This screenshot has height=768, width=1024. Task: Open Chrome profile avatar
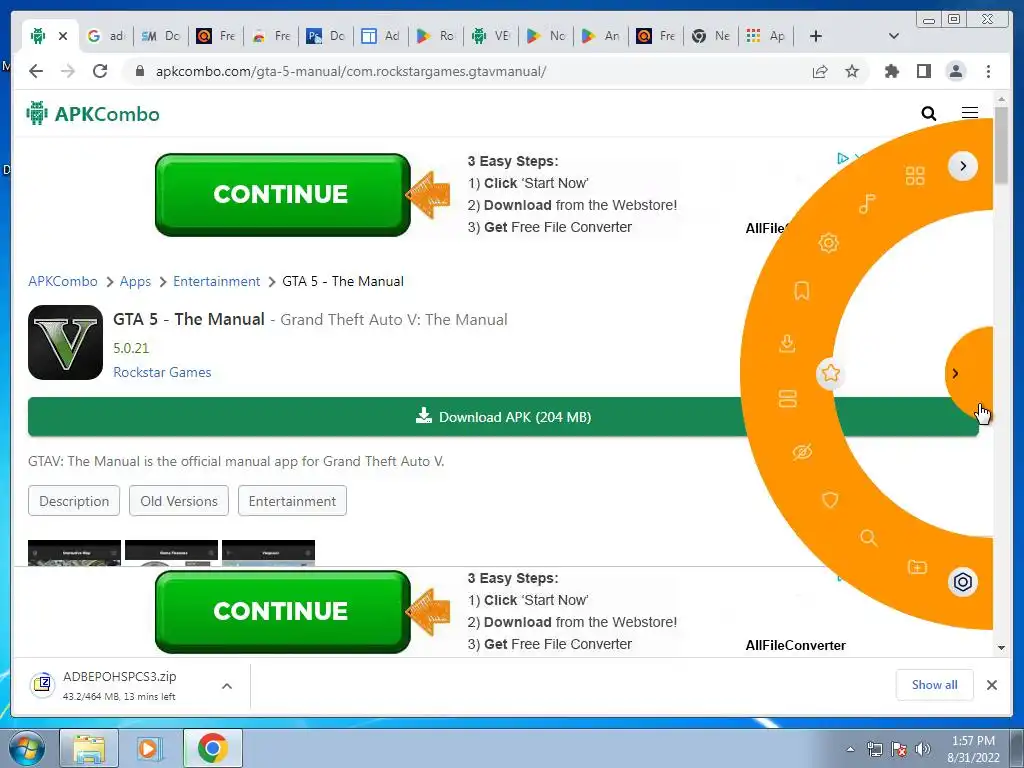[x=955, y=71]
